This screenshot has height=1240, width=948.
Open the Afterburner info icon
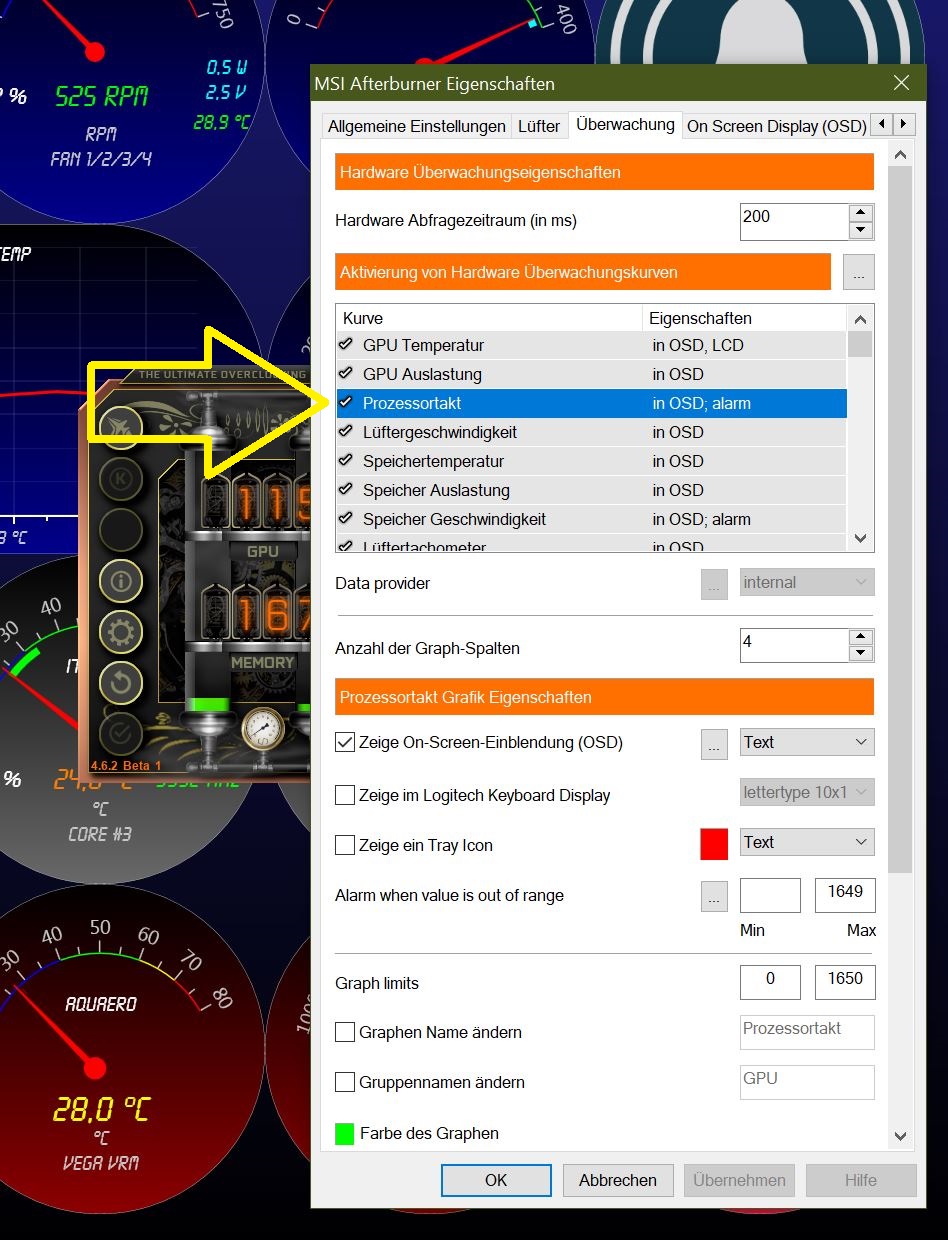point(121,580)
